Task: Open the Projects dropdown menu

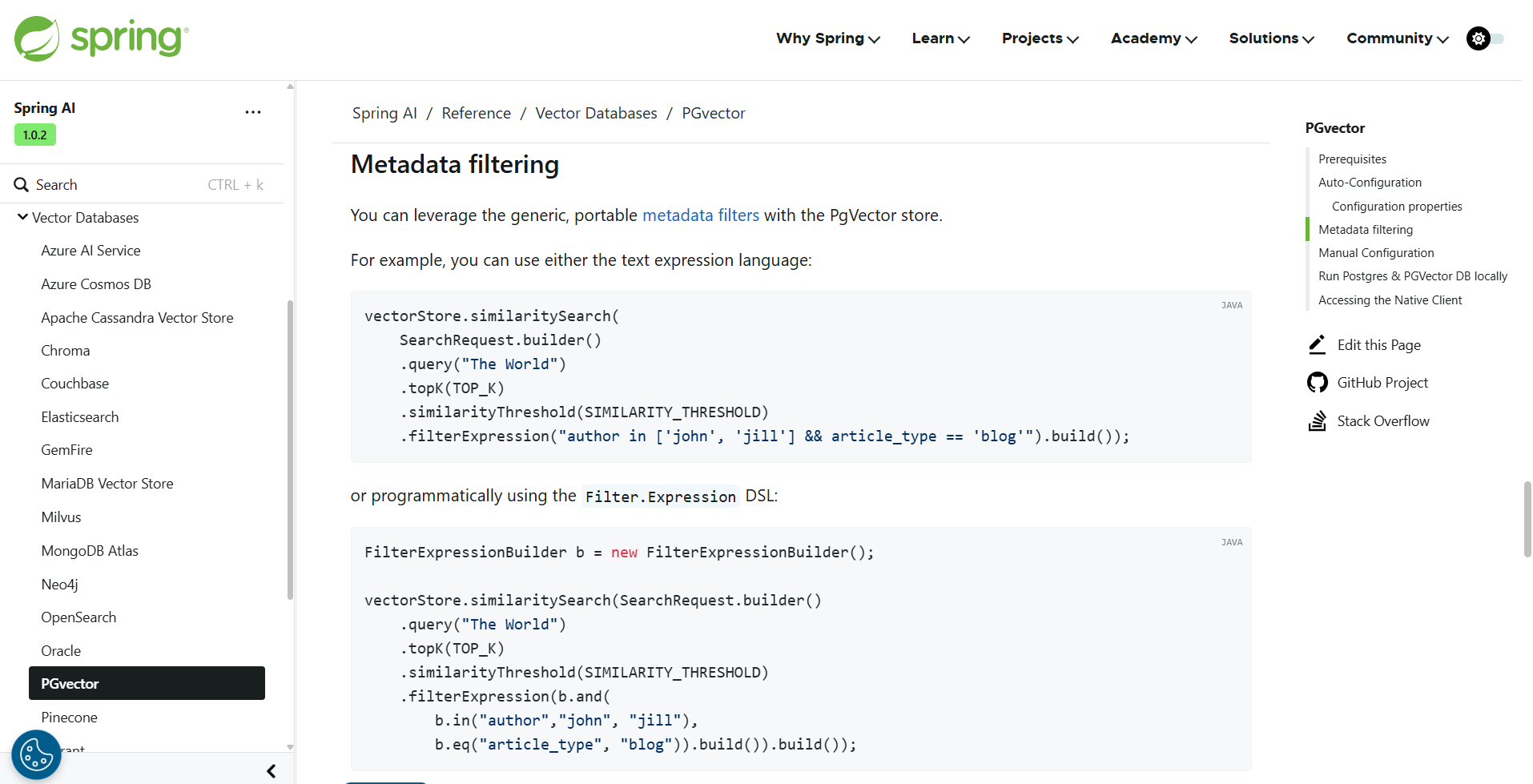Action: click(1040, 38)
